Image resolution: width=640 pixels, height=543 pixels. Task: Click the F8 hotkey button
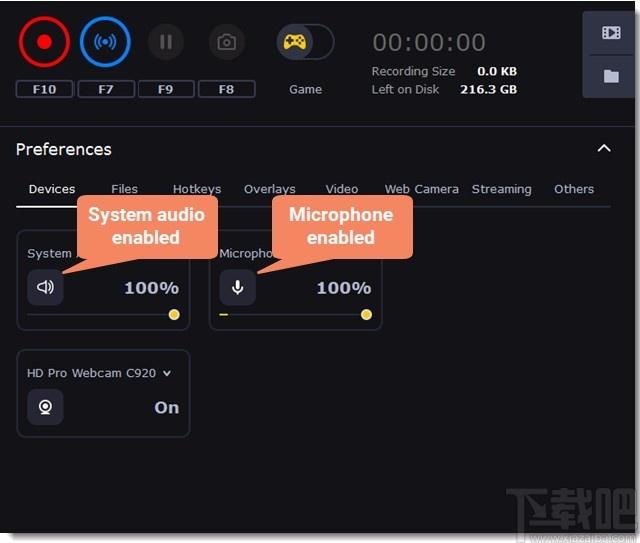coord(227,89)
